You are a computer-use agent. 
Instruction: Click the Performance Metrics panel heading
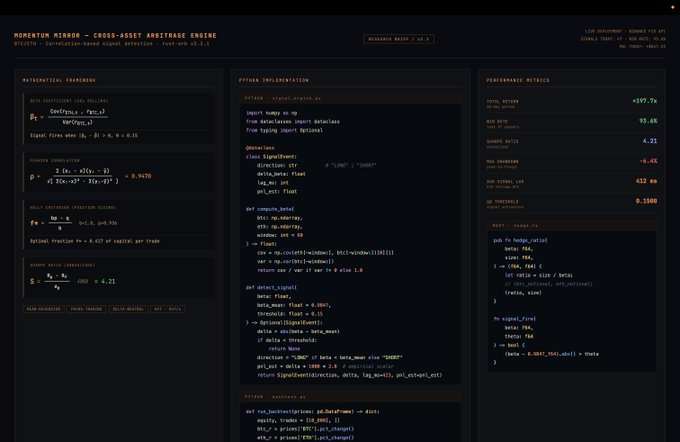point(518,80)
